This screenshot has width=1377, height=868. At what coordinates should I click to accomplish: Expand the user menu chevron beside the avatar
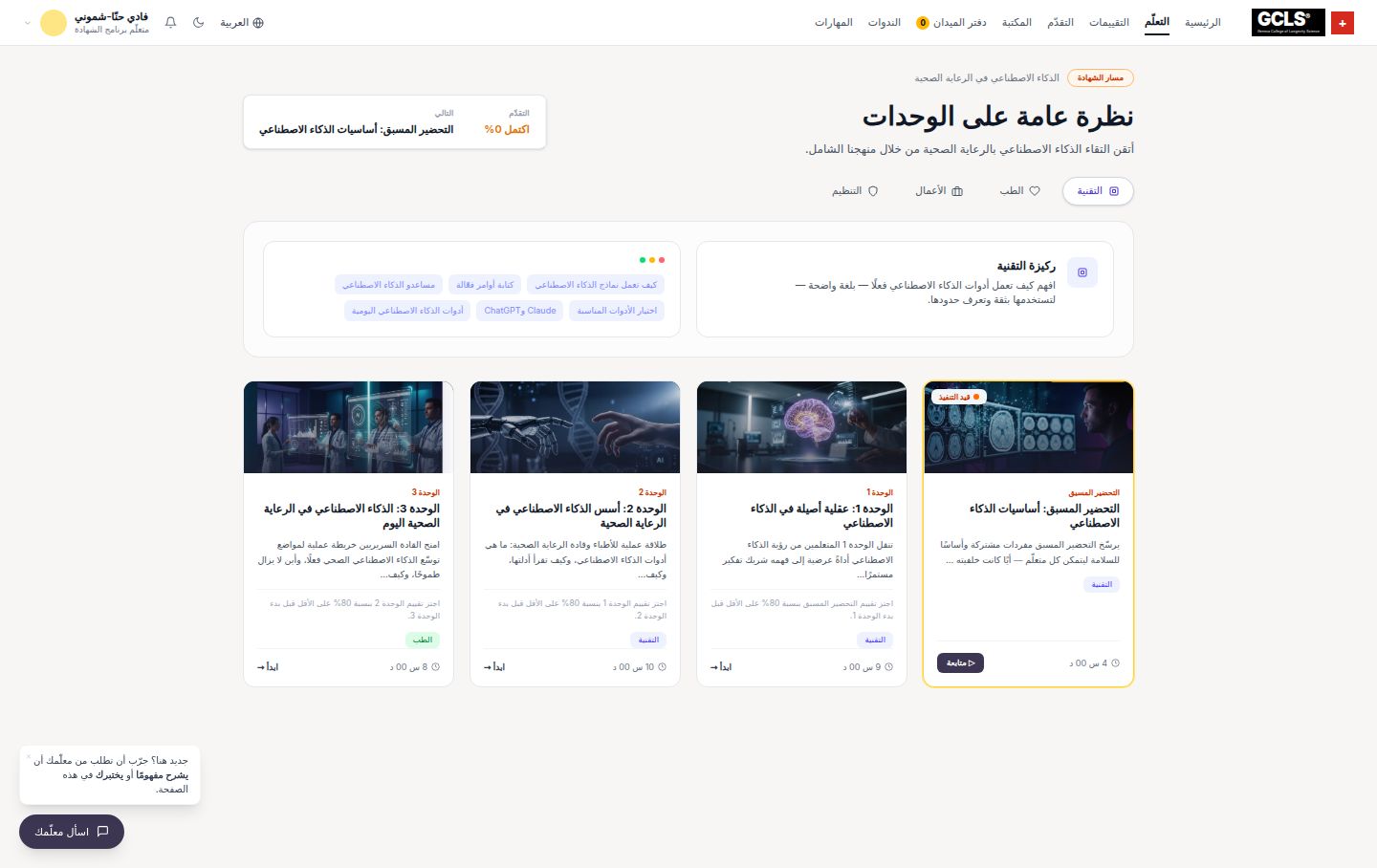click(27, 23)
